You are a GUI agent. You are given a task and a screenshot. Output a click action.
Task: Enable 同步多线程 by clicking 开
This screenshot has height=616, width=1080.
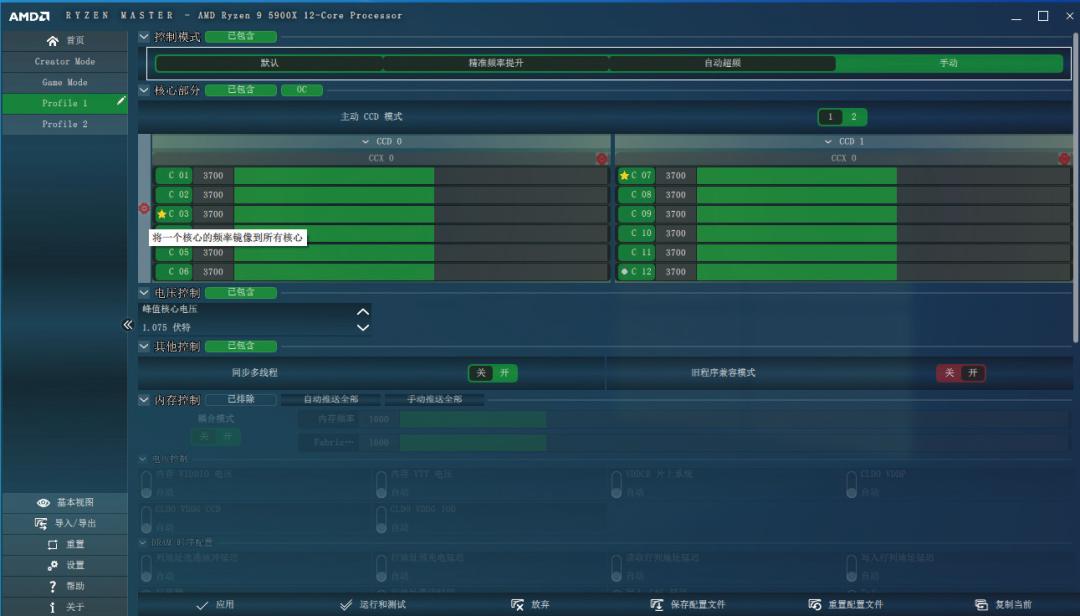503,372
